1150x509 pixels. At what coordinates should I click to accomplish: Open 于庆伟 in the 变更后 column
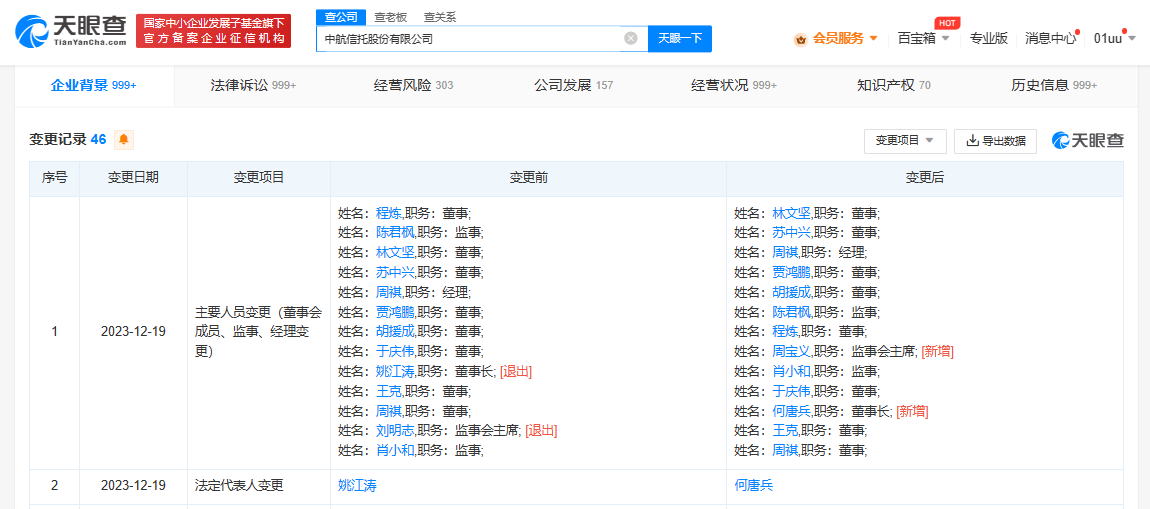[791, 391]
